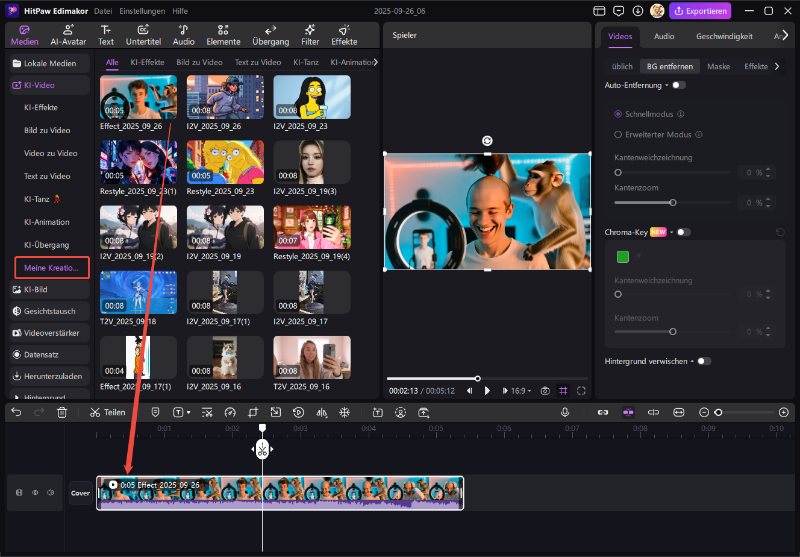
Task: Click the Kantenzoom slider under Auto-Entfernung
Action: tap(672, 202)
